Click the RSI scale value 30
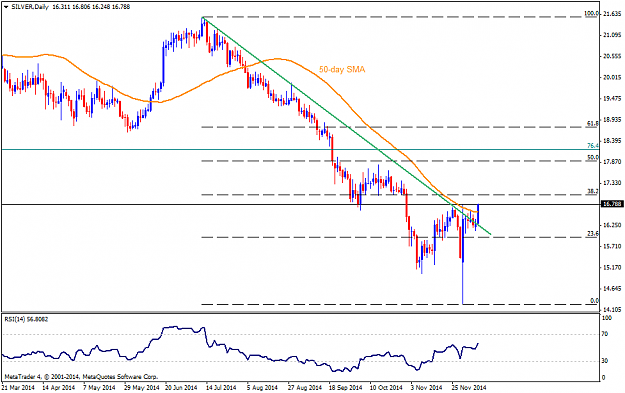Image resolution: width=625 pixels, height=393 pixels. pyautogui.click(x=605, y=361)
